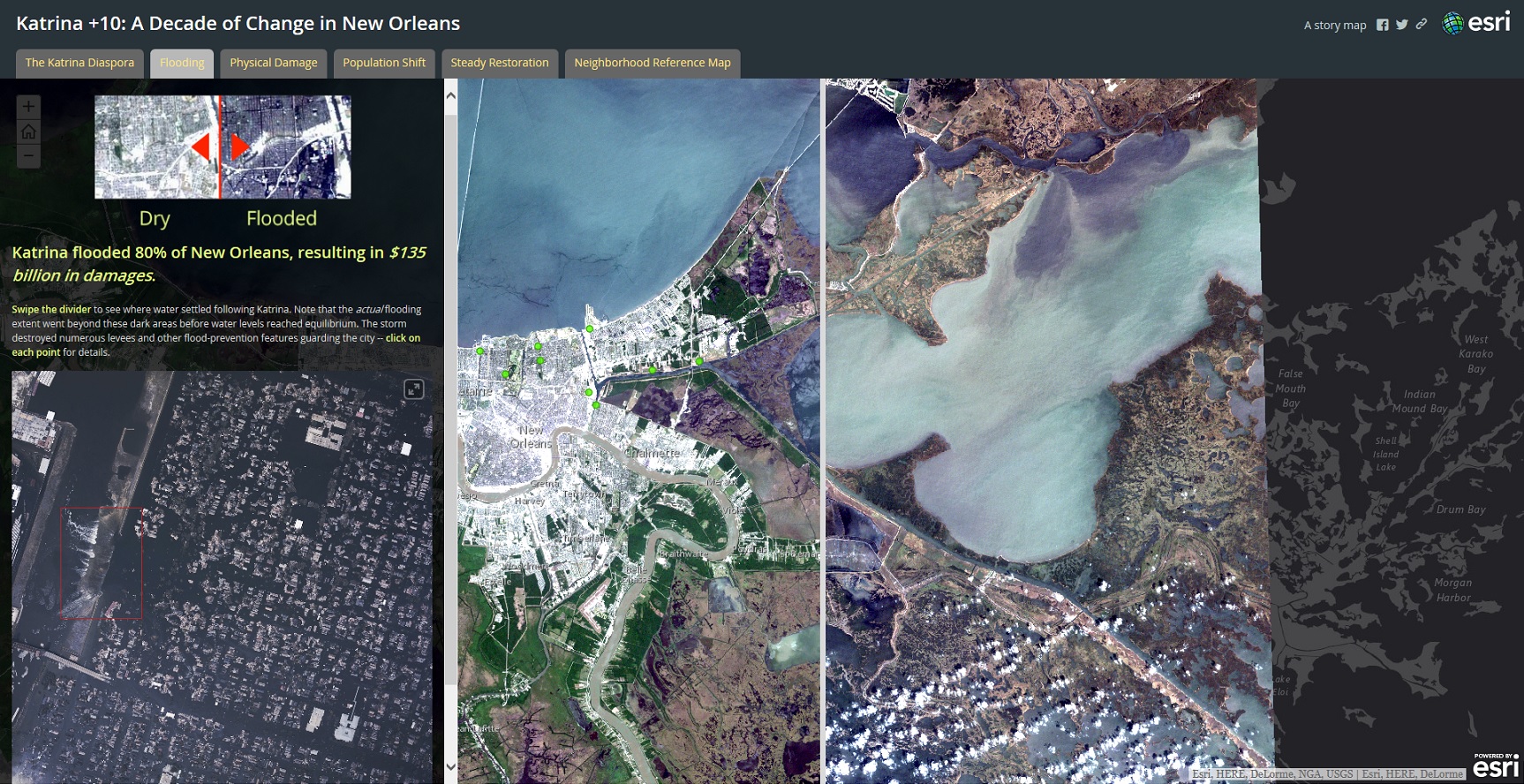Viewport: 1524px width, 784px height.
Task: Share story on Twitter
Action: coord(1402,25)
